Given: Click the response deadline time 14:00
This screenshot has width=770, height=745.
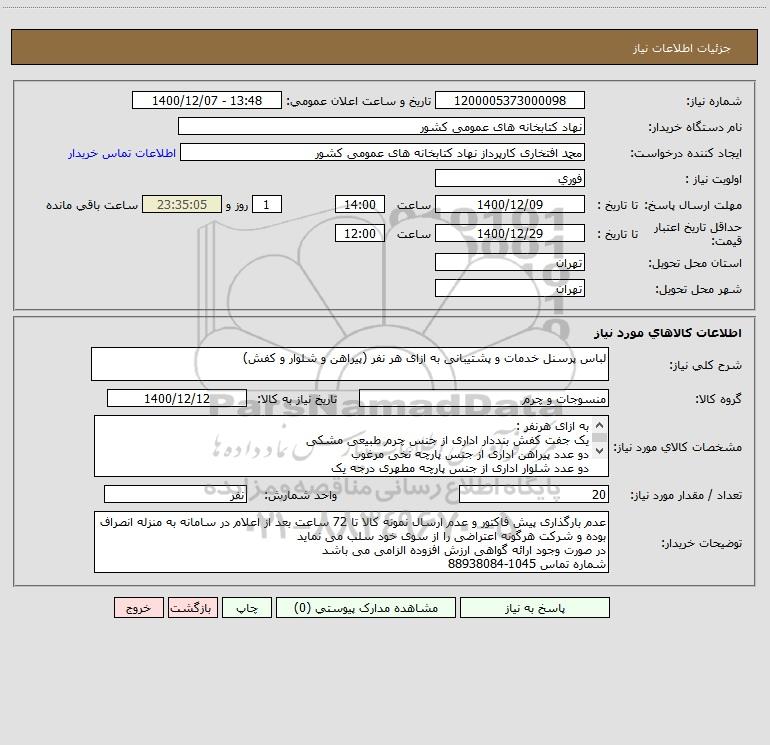Looking at the screenshot, I should point(359,204).
